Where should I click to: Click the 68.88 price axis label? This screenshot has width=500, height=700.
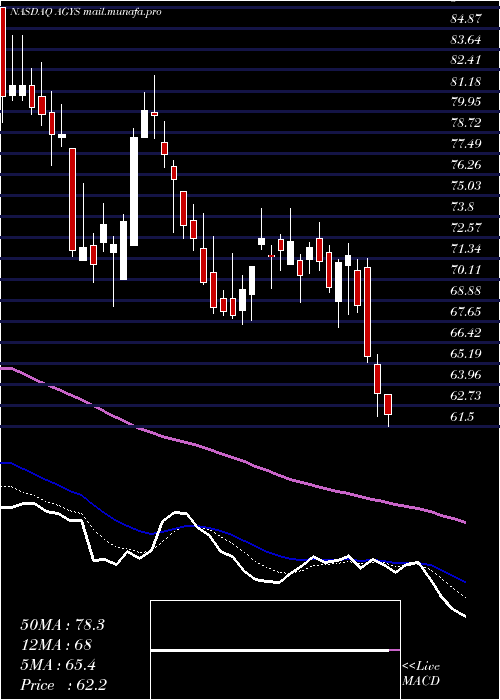click(x=466, y=290)
